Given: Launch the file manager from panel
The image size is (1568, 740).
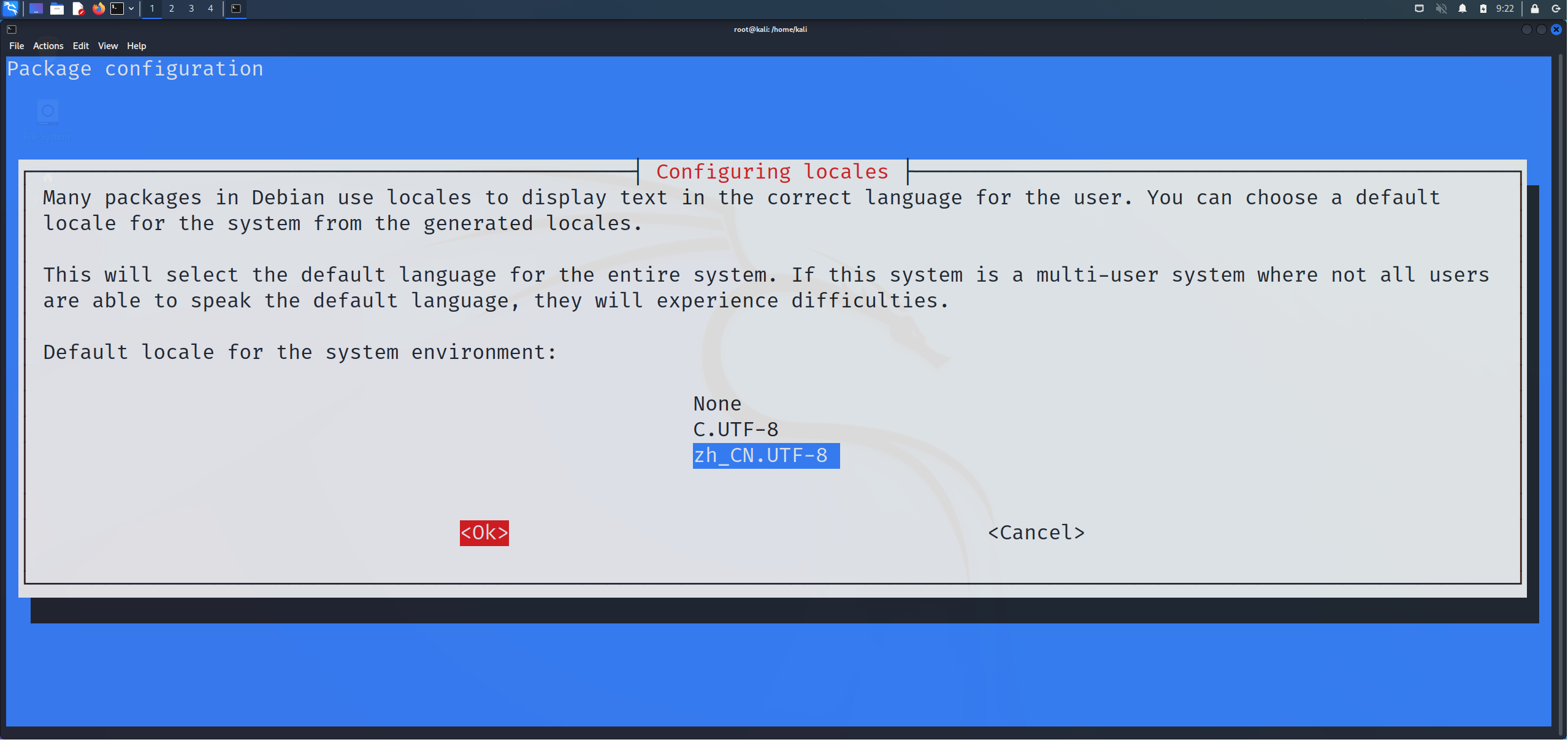Looking at the screenshot, I should 57,9.
